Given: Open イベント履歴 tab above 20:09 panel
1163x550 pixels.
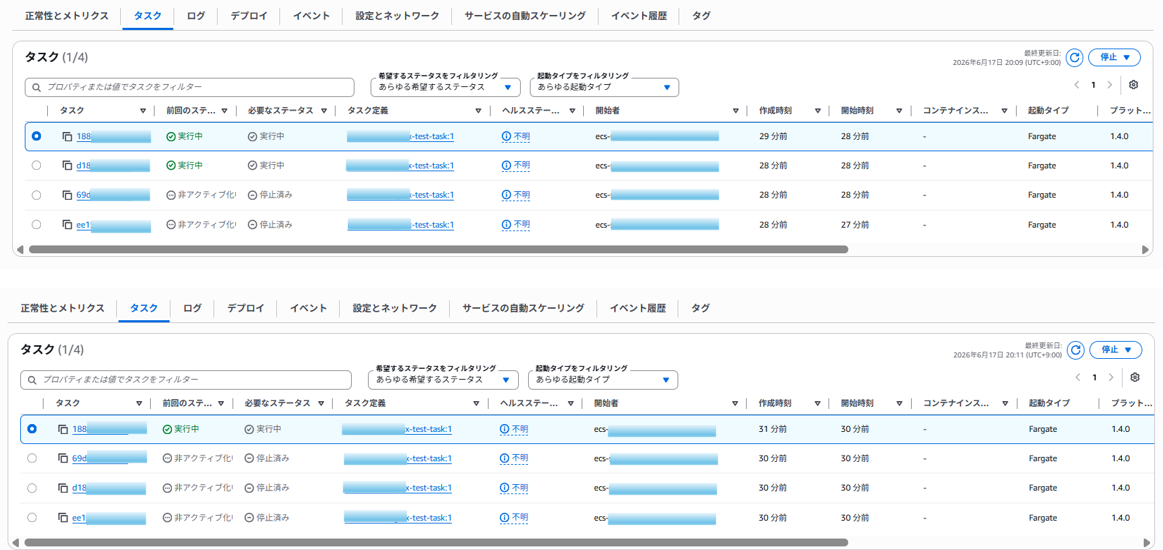Looking at the screenshot, I should [x=639, y=16].
